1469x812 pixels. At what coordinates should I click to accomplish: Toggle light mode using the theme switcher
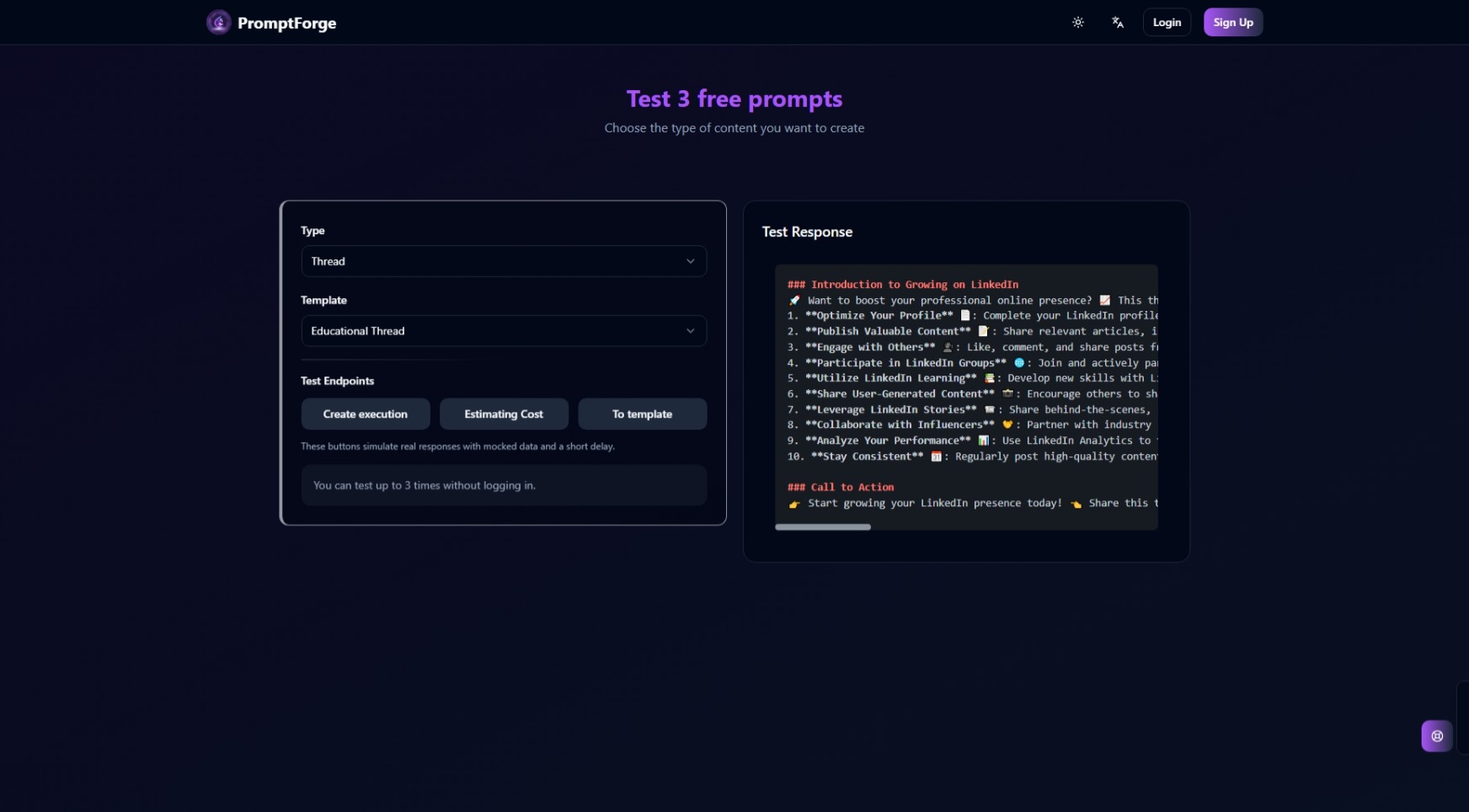pos(1078,22)
